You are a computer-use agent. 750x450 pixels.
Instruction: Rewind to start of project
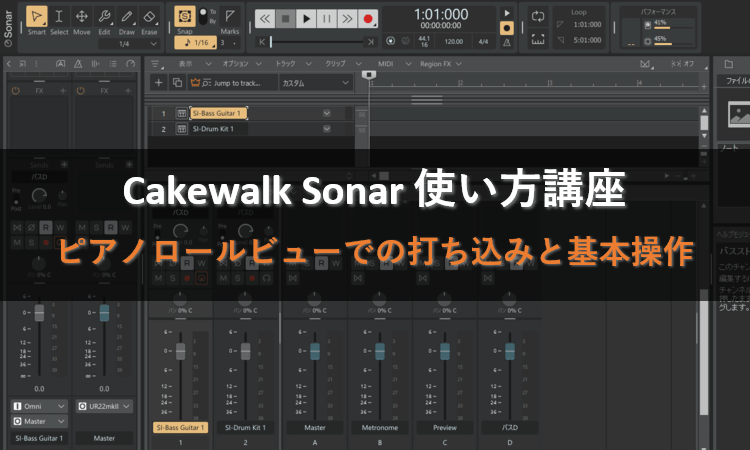(264, 18)
